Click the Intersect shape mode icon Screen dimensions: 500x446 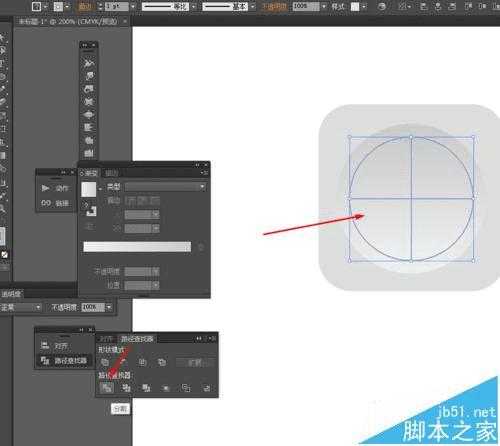point(143,362)
